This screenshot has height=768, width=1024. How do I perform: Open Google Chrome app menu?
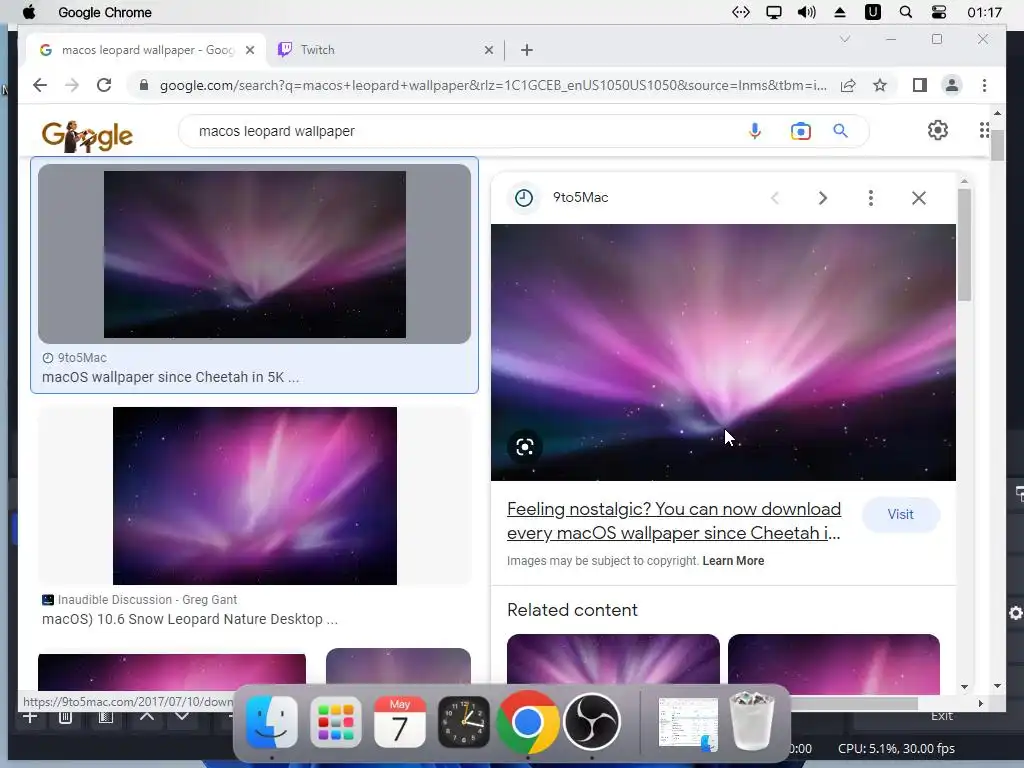[x=104, y=12]
